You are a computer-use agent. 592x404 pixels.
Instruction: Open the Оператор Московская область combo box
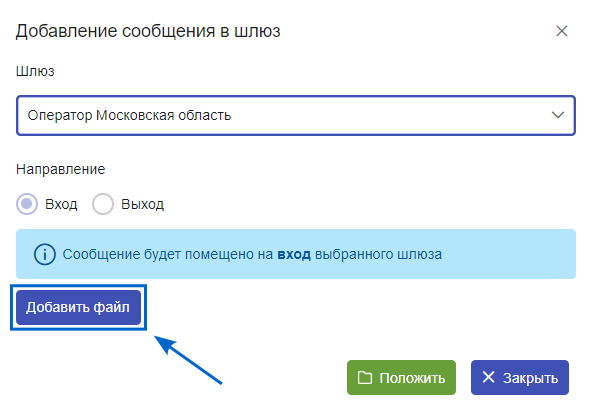pyautogui.click(x=296, y=115)
